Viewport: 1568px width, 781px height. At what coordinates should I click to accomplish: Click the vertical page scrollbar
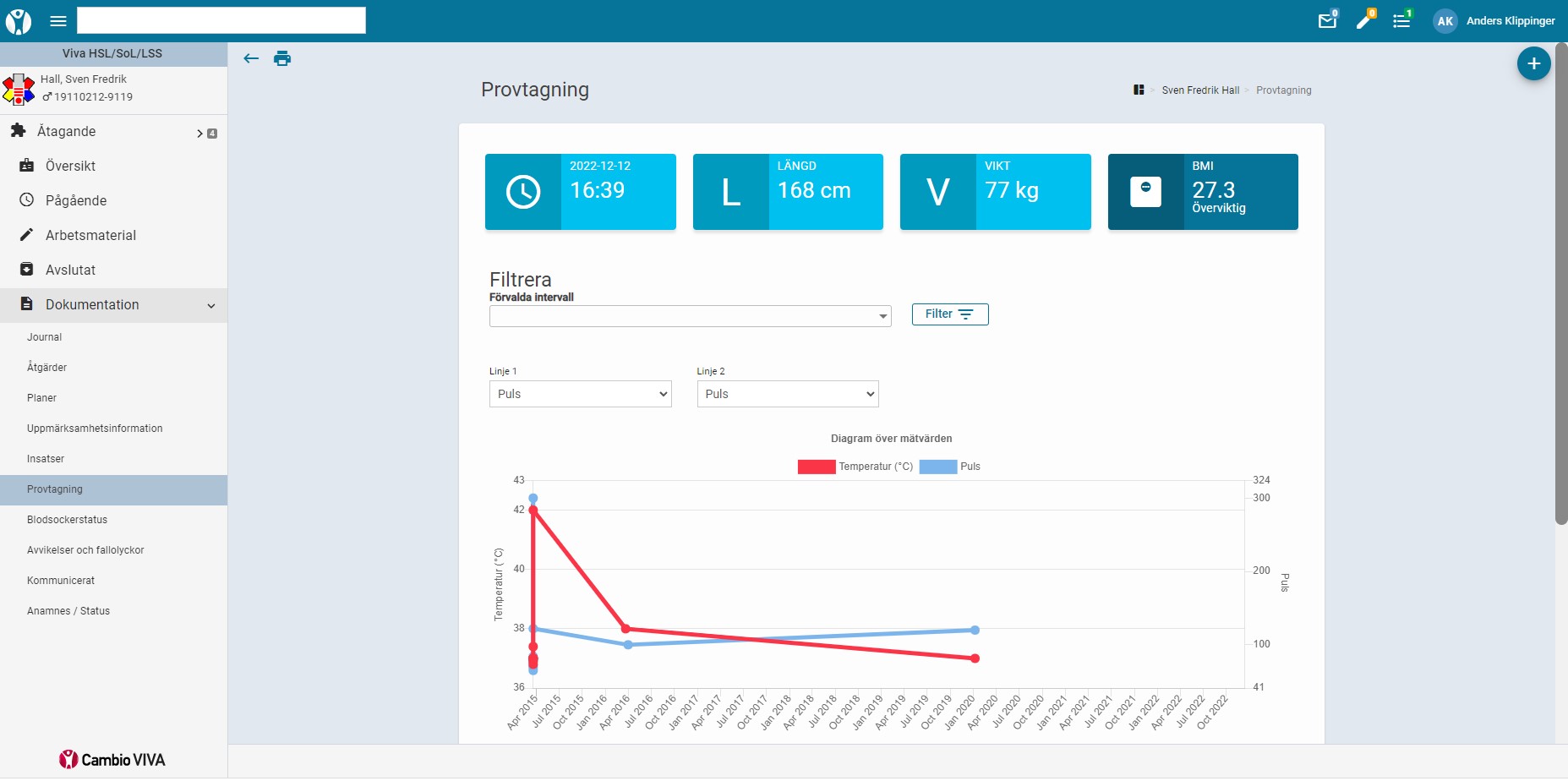pyautogui.click(x=1561, y=283)
